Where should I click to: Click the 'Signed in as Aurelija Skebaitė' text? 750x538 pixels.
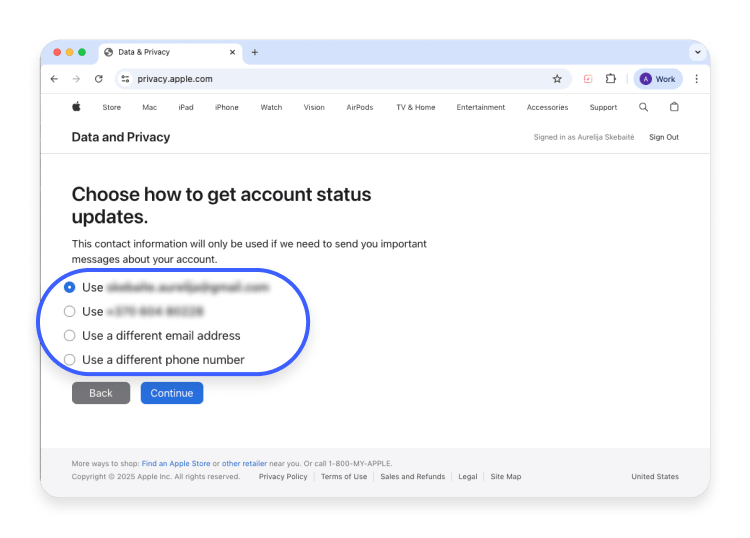[x=584, y=137]
